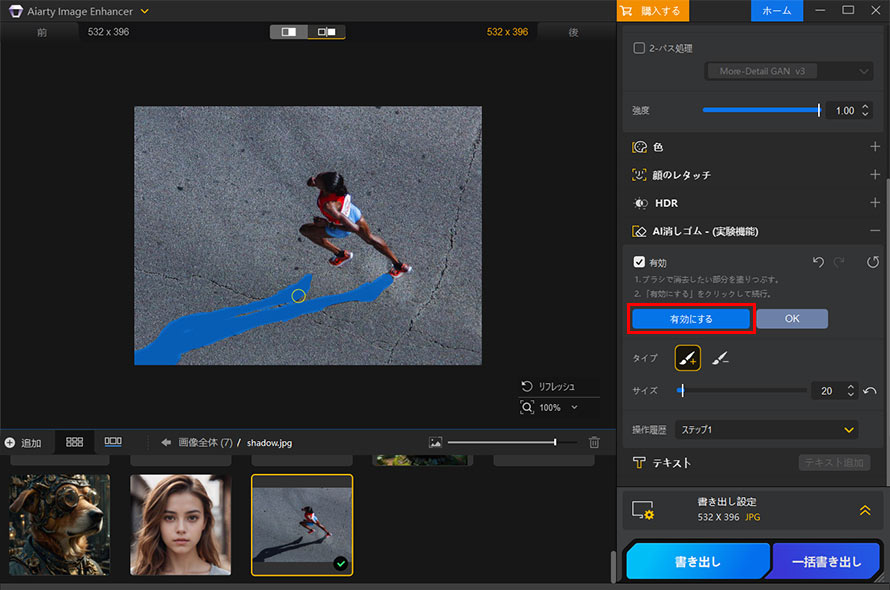This screenshot has height=590, width=890.
Task: Click the trash delete icon
Action: pyautogui.click(x=593, y=442)
